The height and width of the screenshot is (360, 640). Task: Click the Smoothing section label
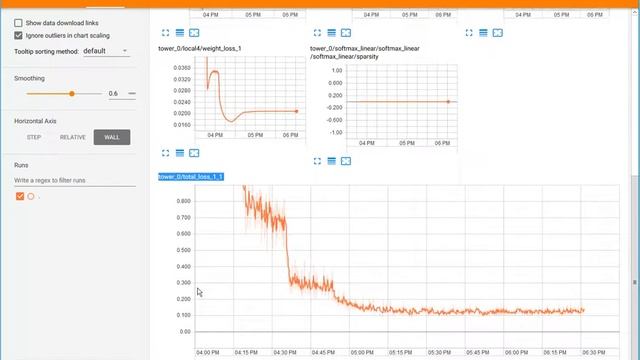point(29,78)
